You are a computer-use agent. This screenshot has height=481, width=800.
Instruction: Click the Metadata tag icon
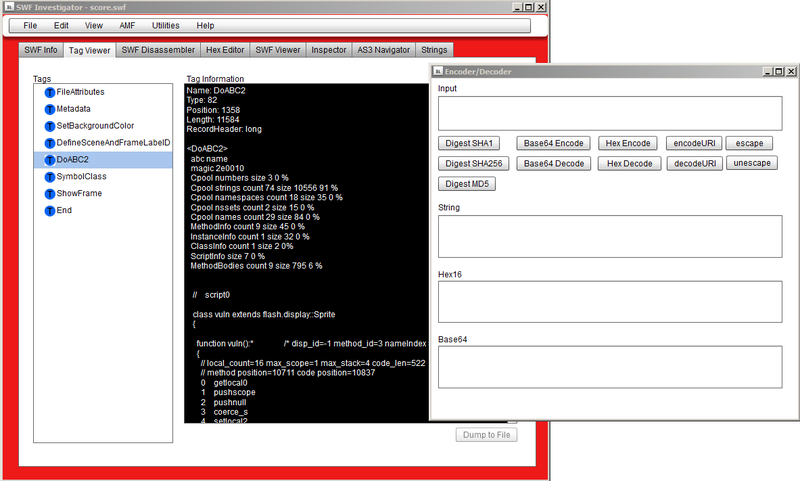49,109
